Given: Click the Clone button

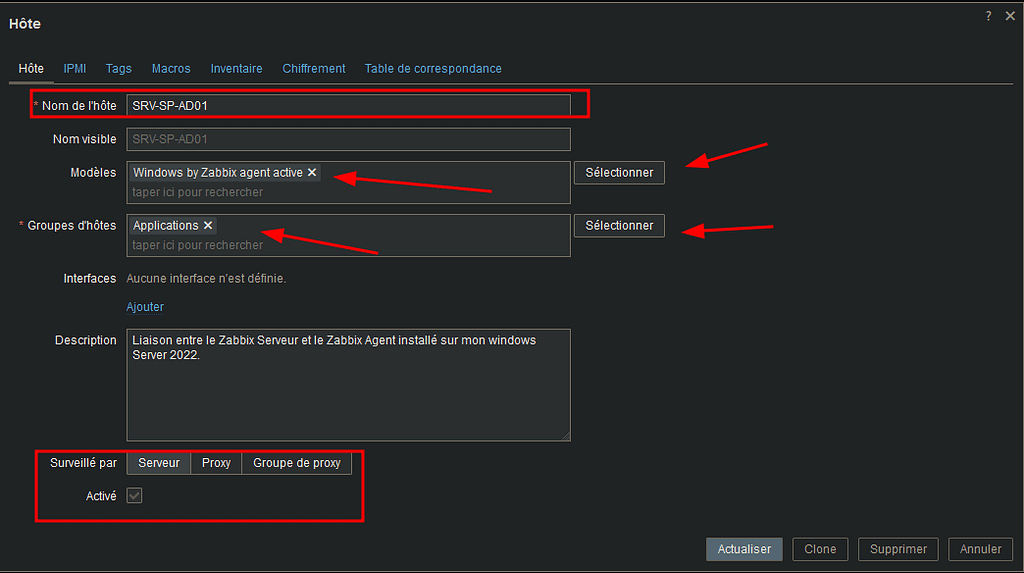Looking at the screenshot, I should 820,549.
